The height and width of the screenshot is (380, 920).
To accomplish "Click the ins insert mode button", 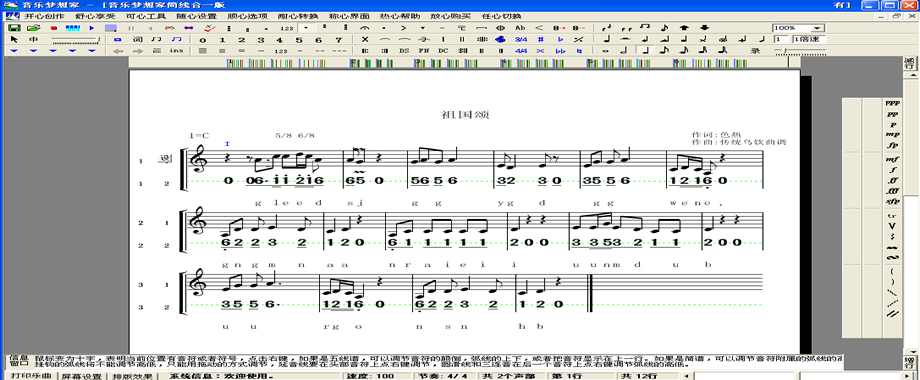I will (x=177, y=51).
